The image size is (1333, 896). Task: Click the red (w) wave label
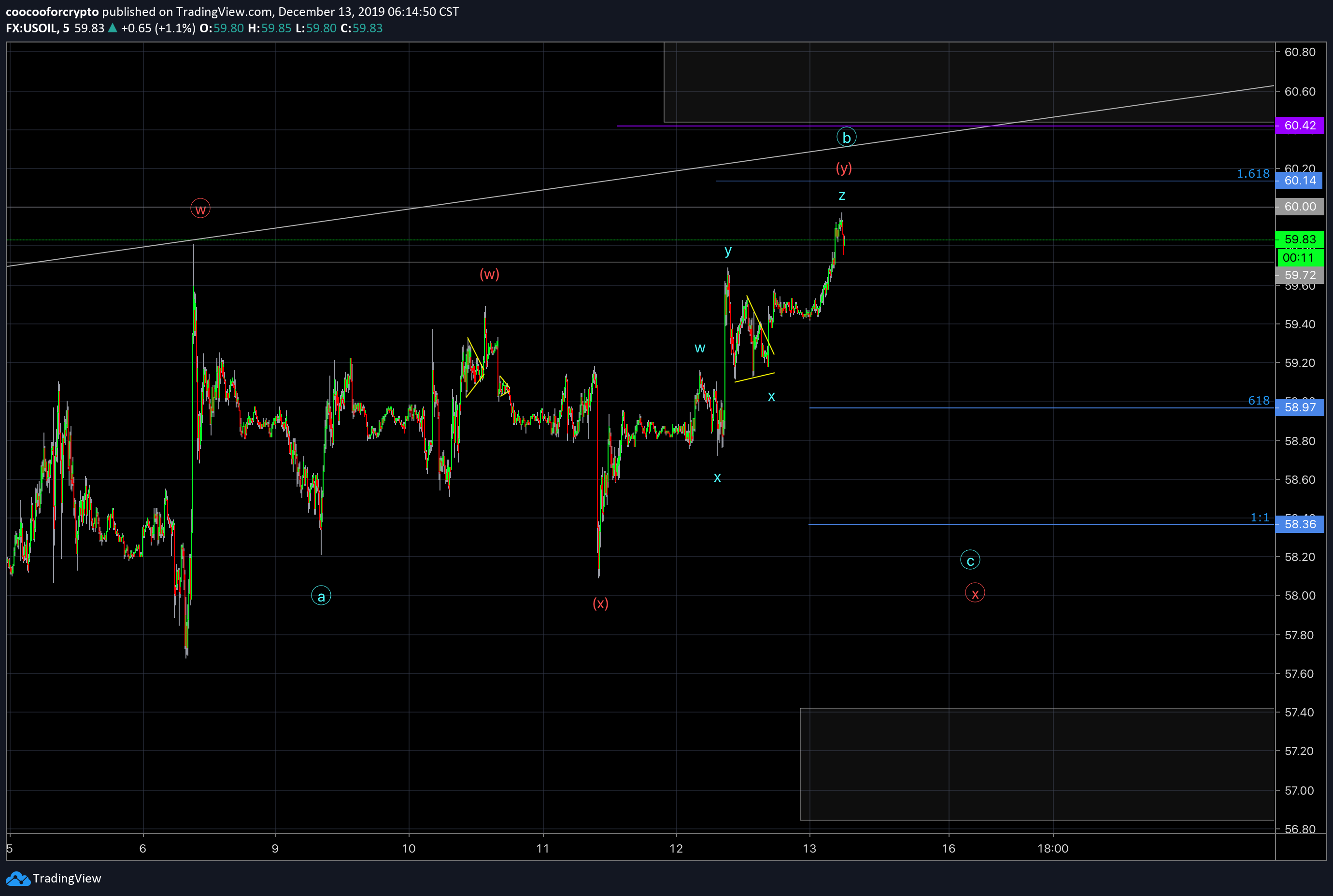point(489,274)
